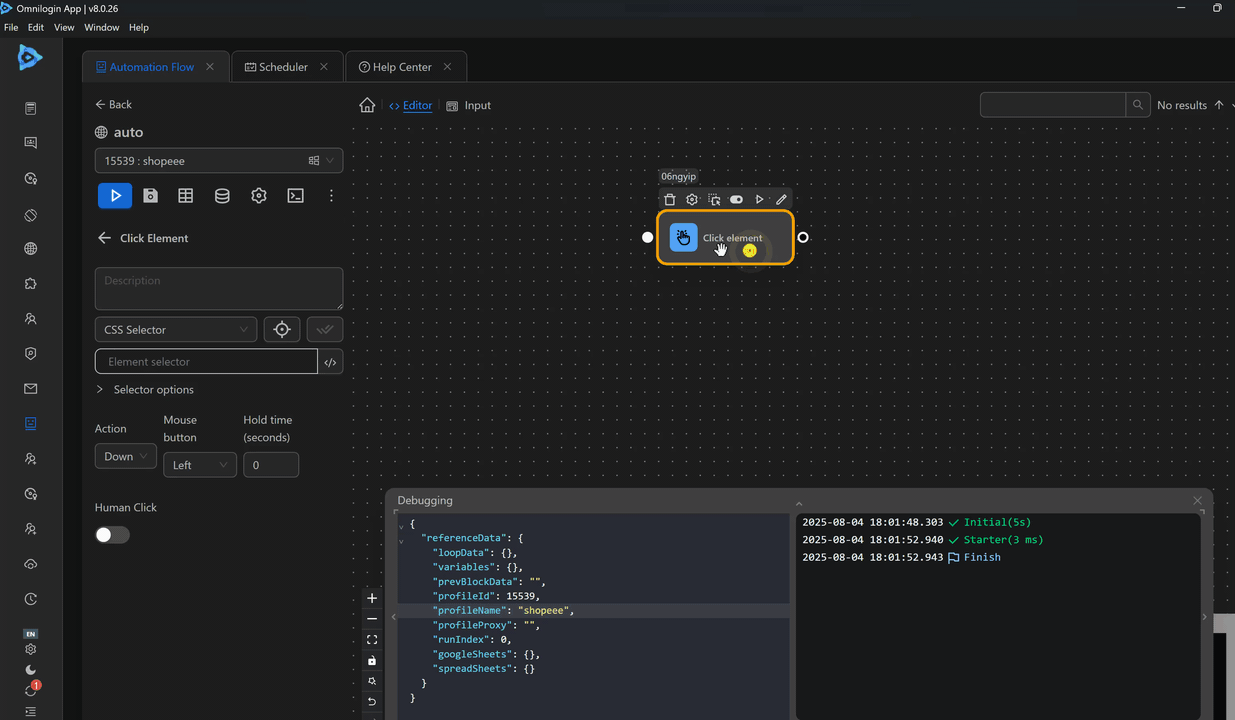The width and height of the screenshot is (1235, 720).
Task: Open the table data icon
Action: 186,196
